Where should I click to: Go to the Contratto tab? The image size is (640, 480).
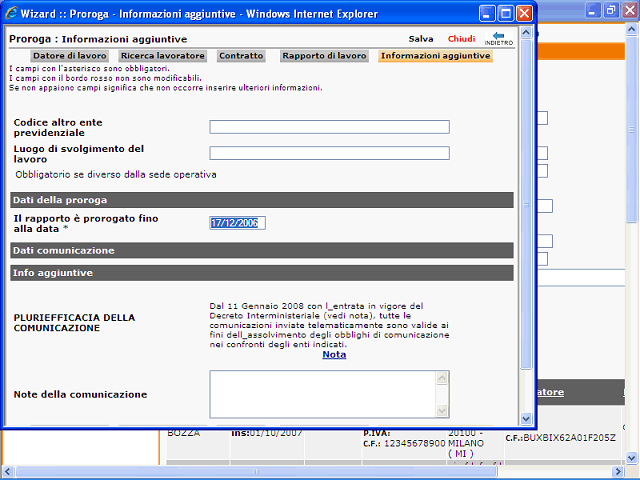pyautogui.click(x=241, y=56)
